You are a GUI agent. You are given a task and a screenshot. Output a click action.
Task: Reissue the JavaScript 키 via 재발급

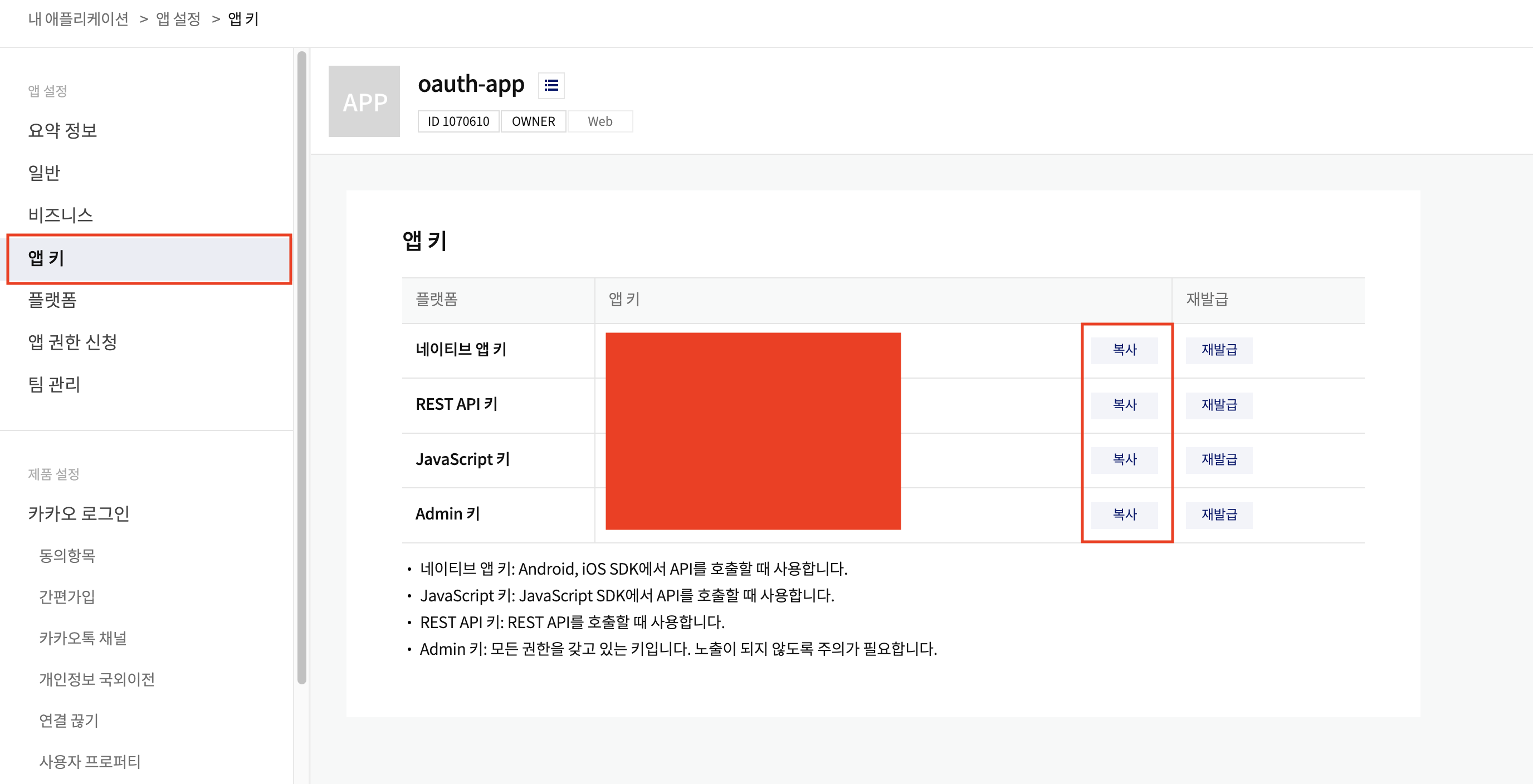[x=1218, y=459]
